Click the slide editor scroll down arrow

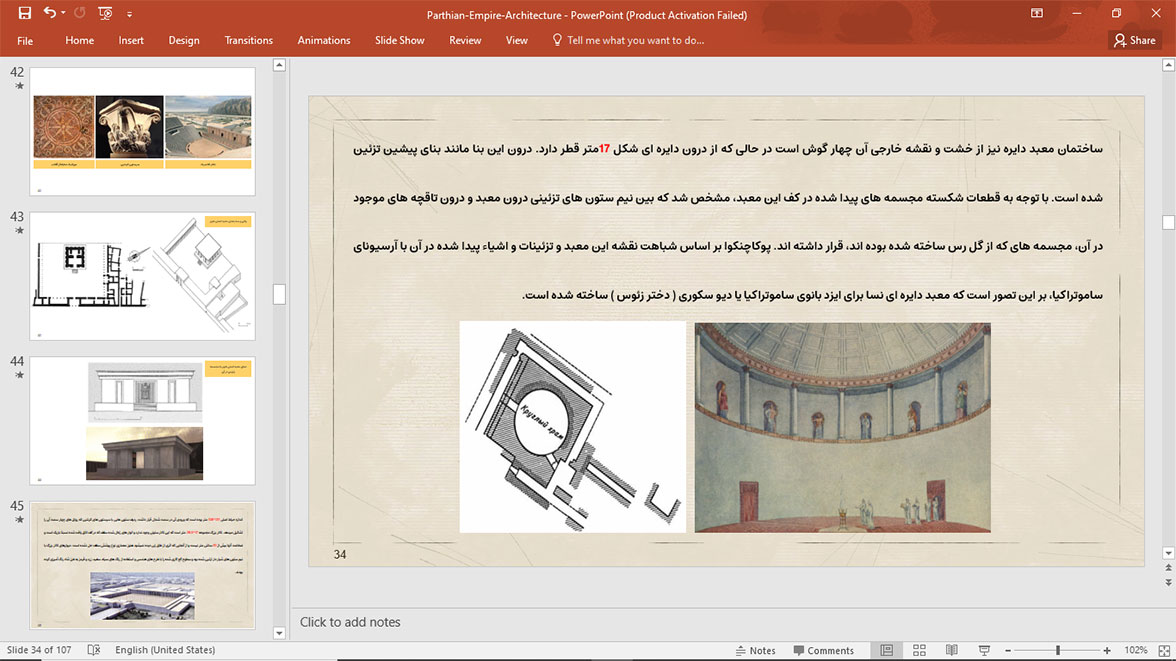coord(1168,553)
